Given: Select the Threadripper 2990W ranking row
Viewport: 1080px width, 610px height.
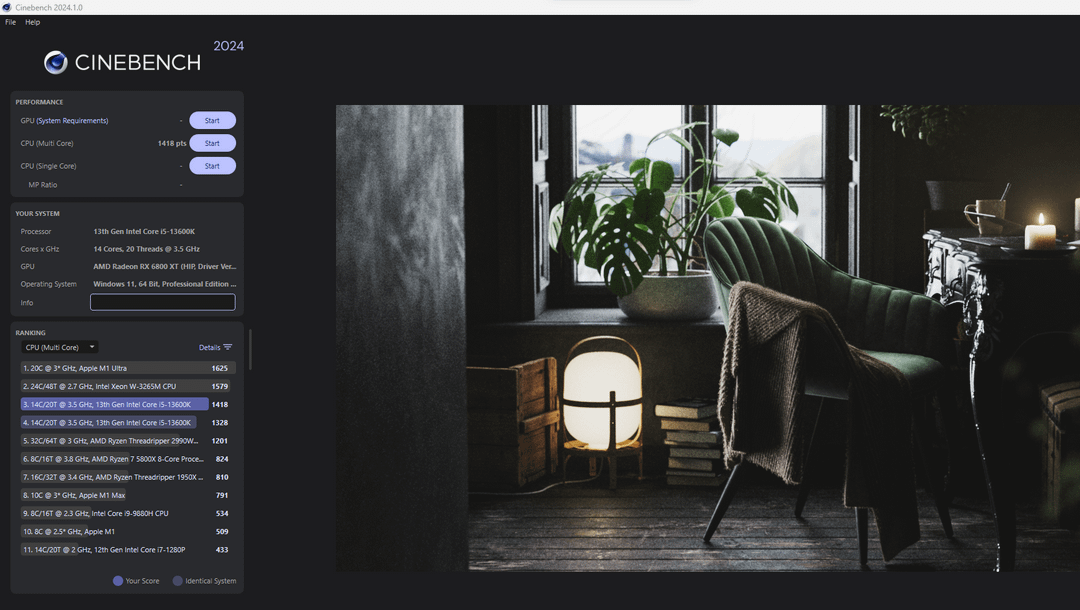Looking at the screenshot, I should pos(128,441).
